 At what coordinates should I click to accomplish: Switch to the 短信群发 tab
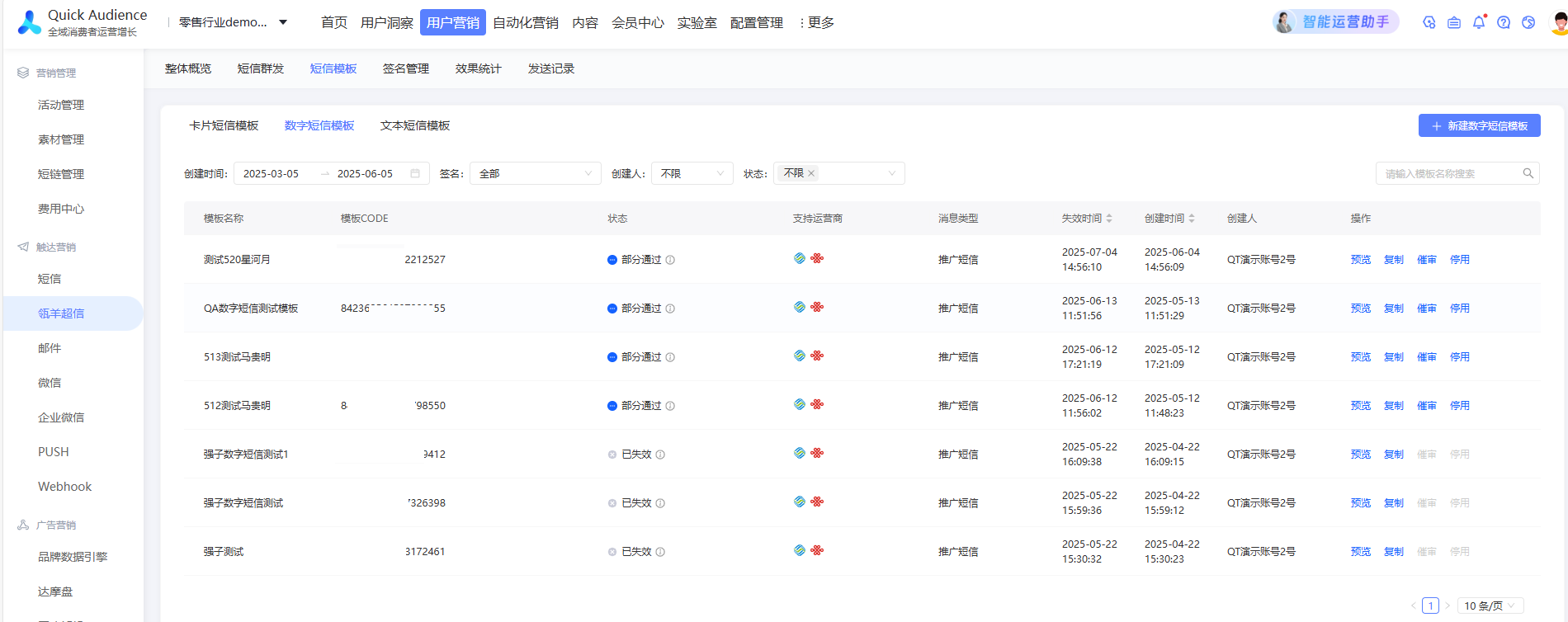click(x=261, y=68)
